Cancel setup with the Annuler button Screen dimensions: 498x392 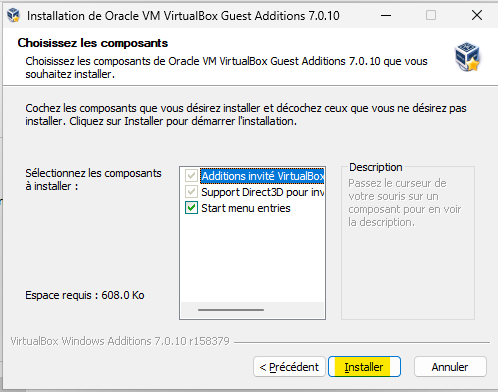[450, 367]
